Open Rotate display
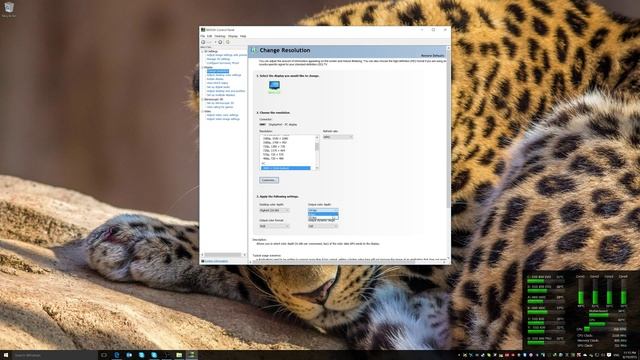640x360 pixels. [215, 79]
